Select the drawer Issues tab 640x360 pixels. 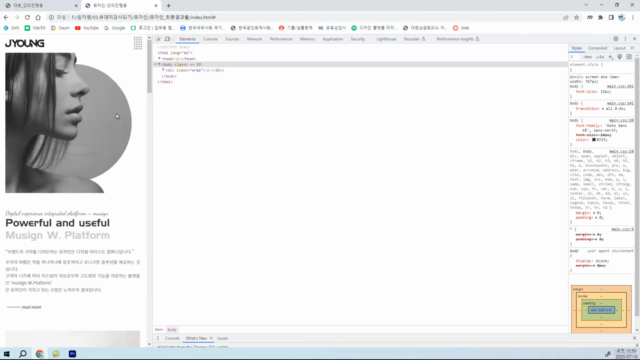(x=222, y=338)
